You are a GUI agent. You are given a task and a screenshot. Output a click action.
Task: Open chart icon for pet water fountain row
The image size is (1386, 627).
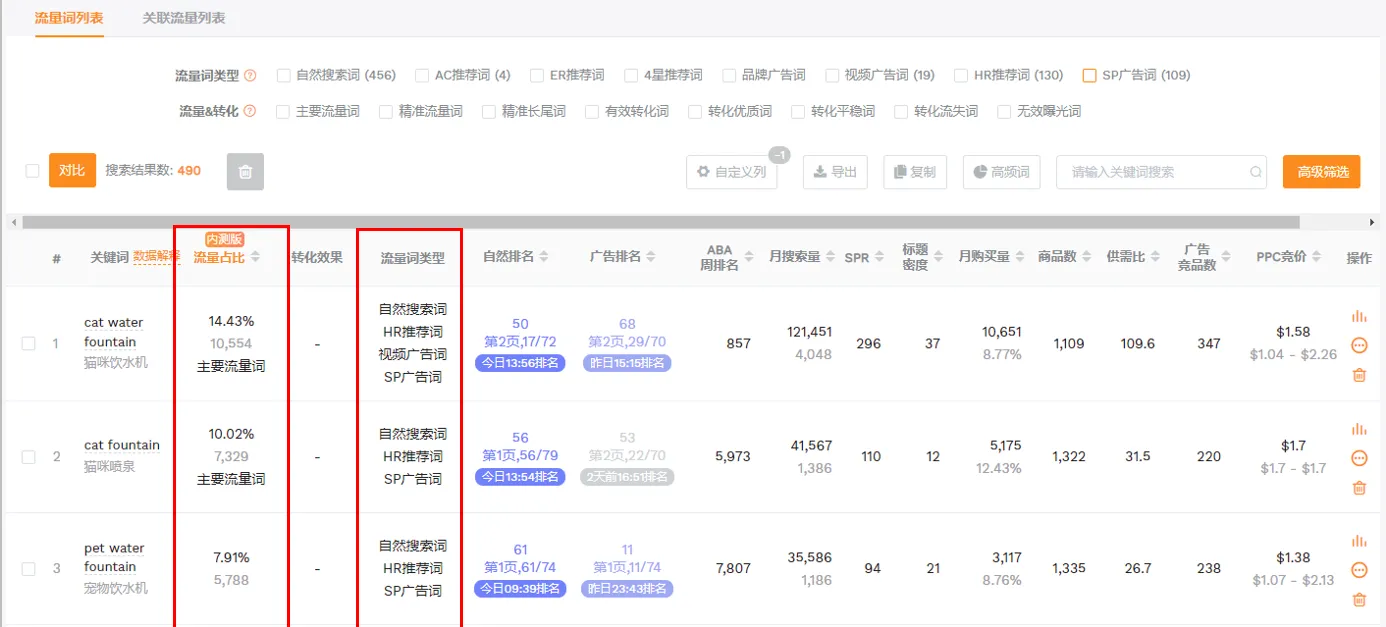coord(1359,542)
